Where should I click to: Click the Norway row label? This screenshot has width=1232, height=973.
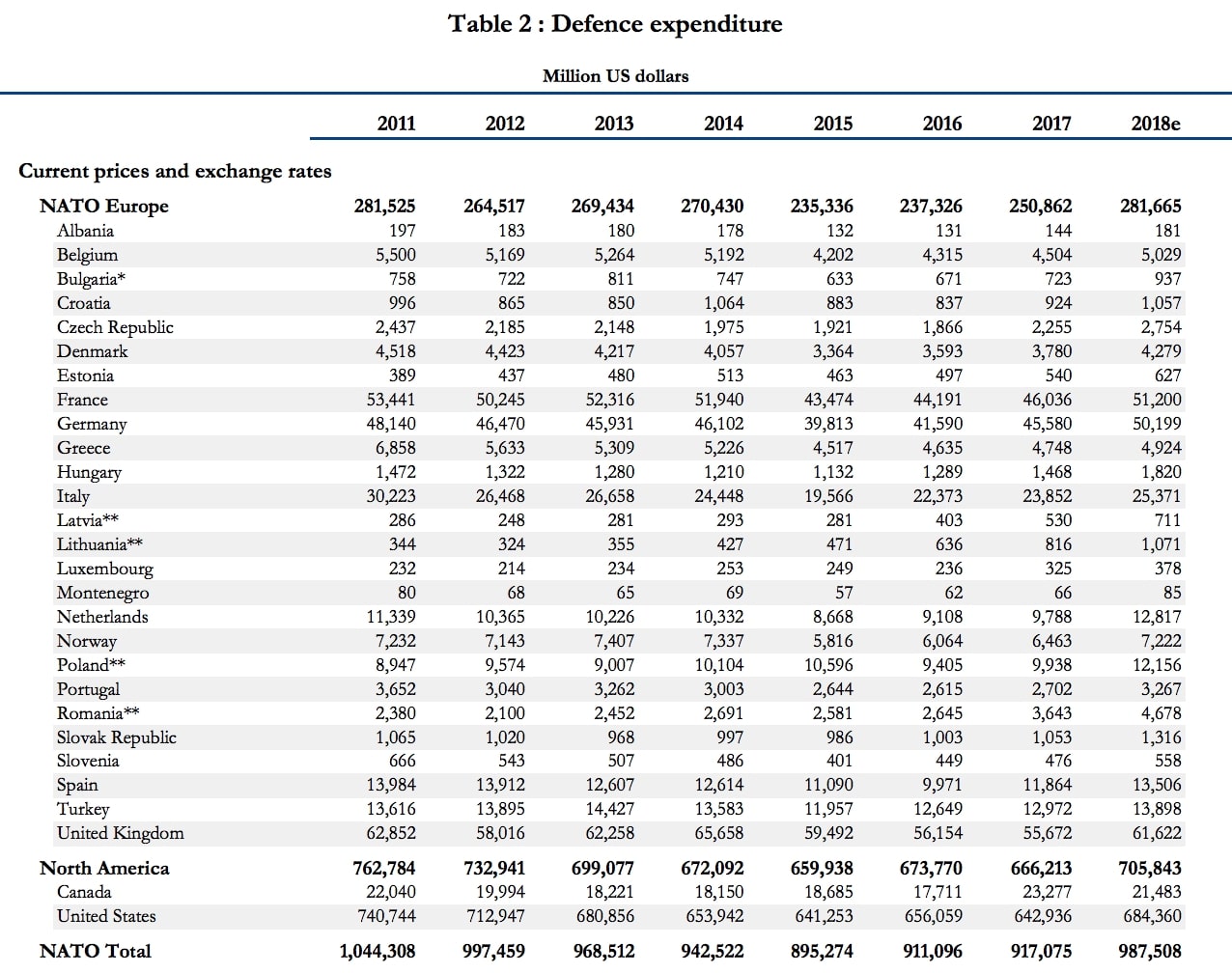87,641
